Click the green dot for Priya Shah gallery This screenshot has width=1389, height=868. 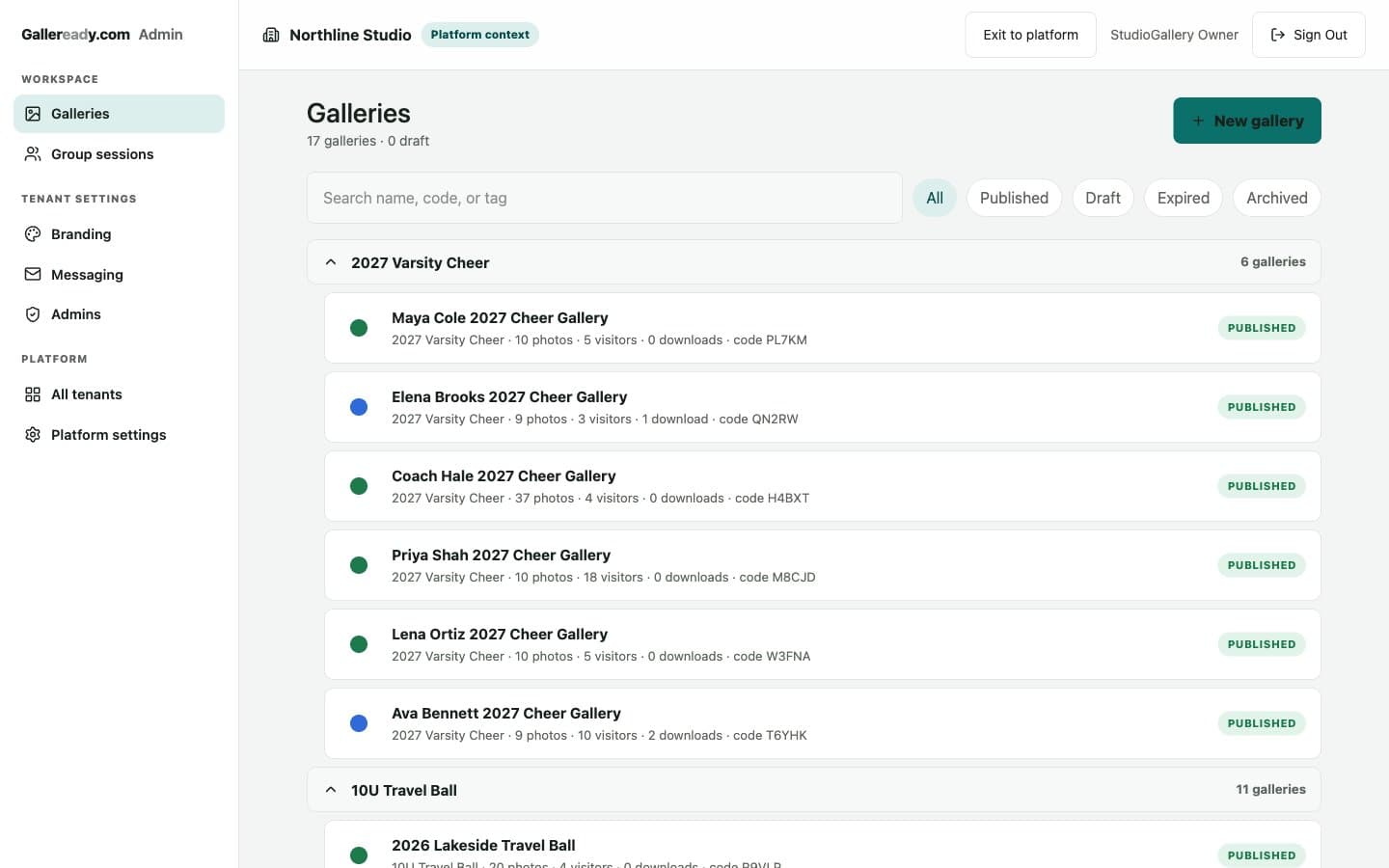(359, 565)
